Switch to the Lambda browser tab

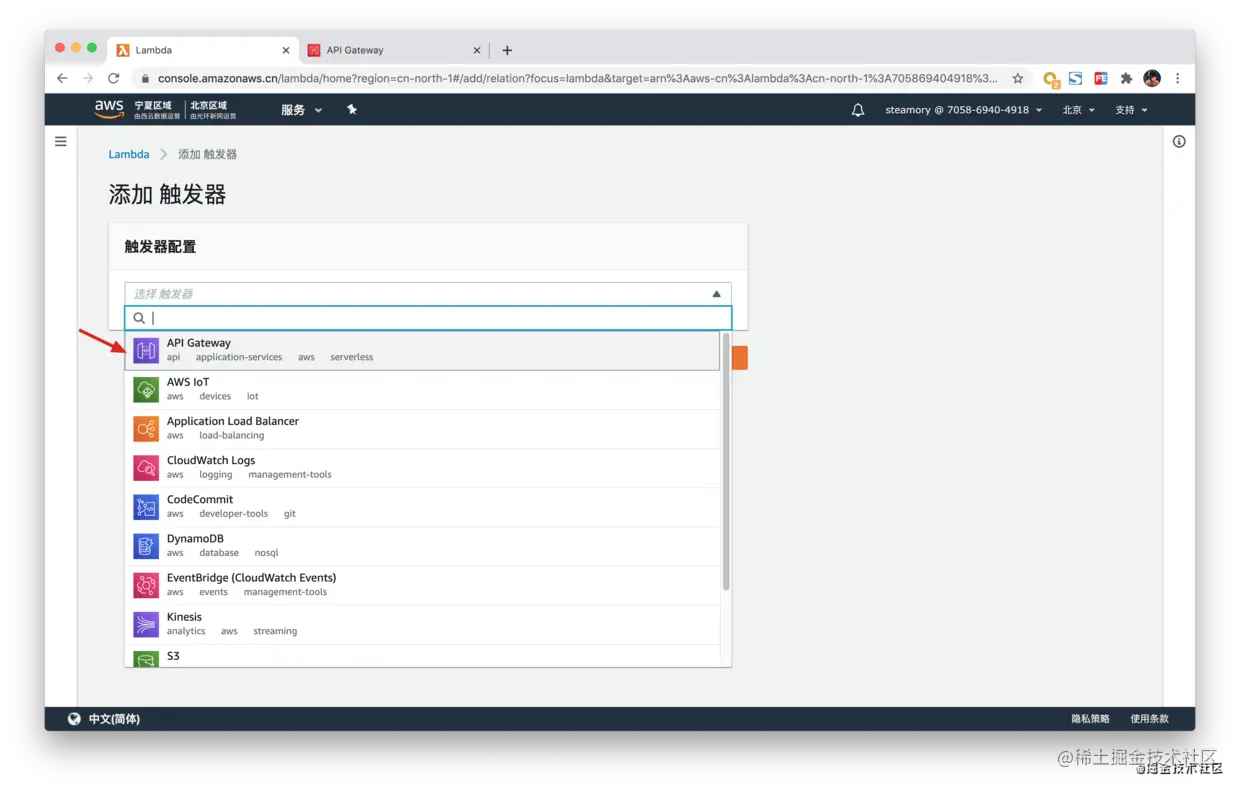tap(204, 50)
